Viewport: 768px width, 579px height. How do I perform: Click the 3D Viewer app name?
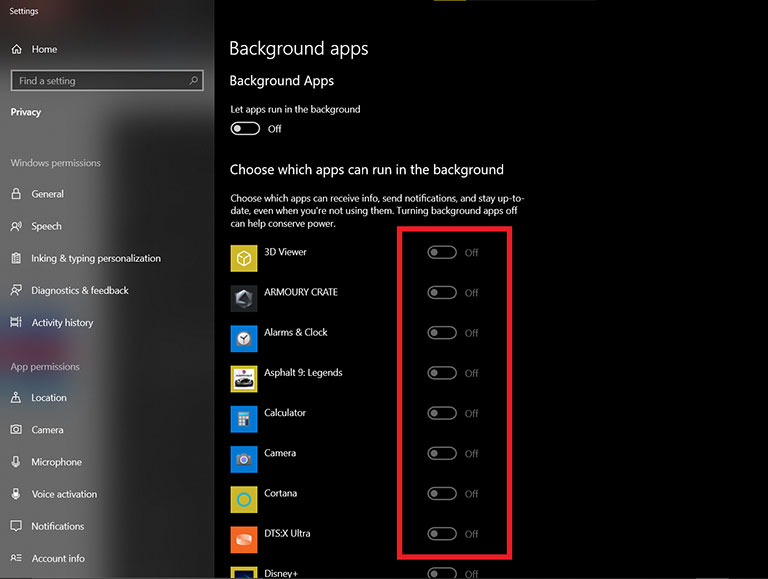pyautogui.click(x=285, y=252)
